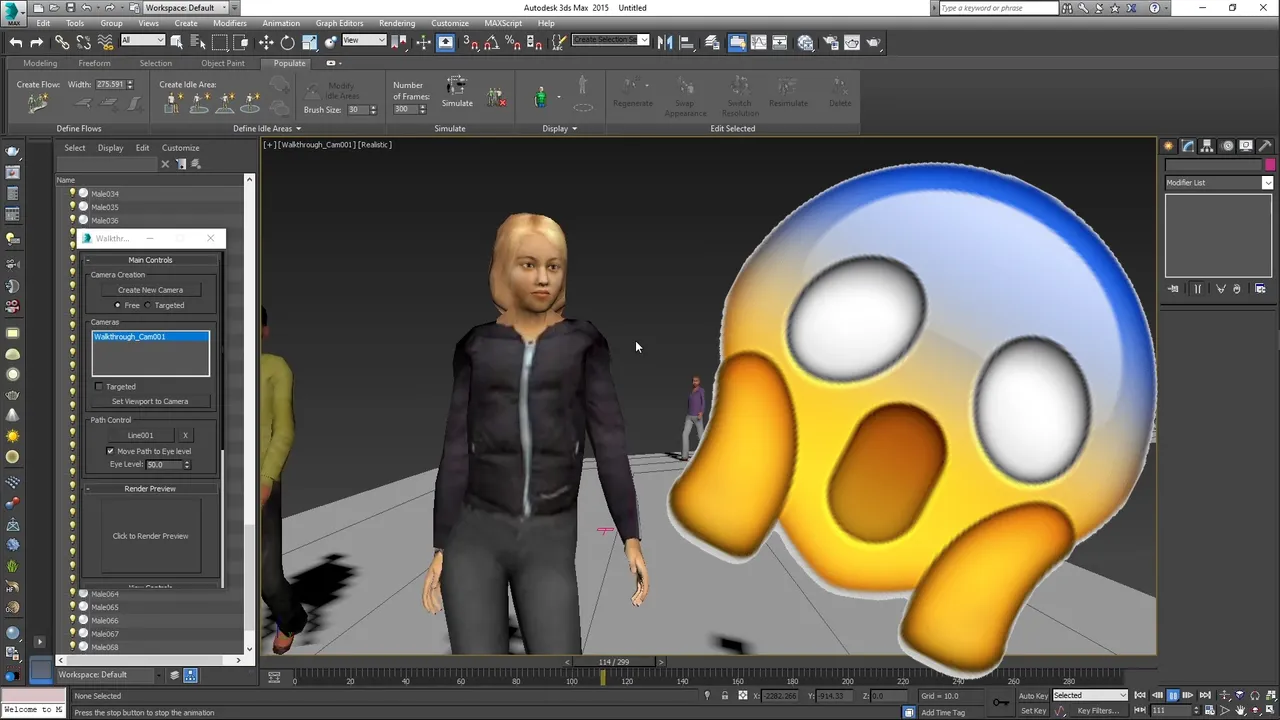Screen dimensions: 1280x720
Task: Click the Key Filters button
Action: click(x=1098, y=711)
